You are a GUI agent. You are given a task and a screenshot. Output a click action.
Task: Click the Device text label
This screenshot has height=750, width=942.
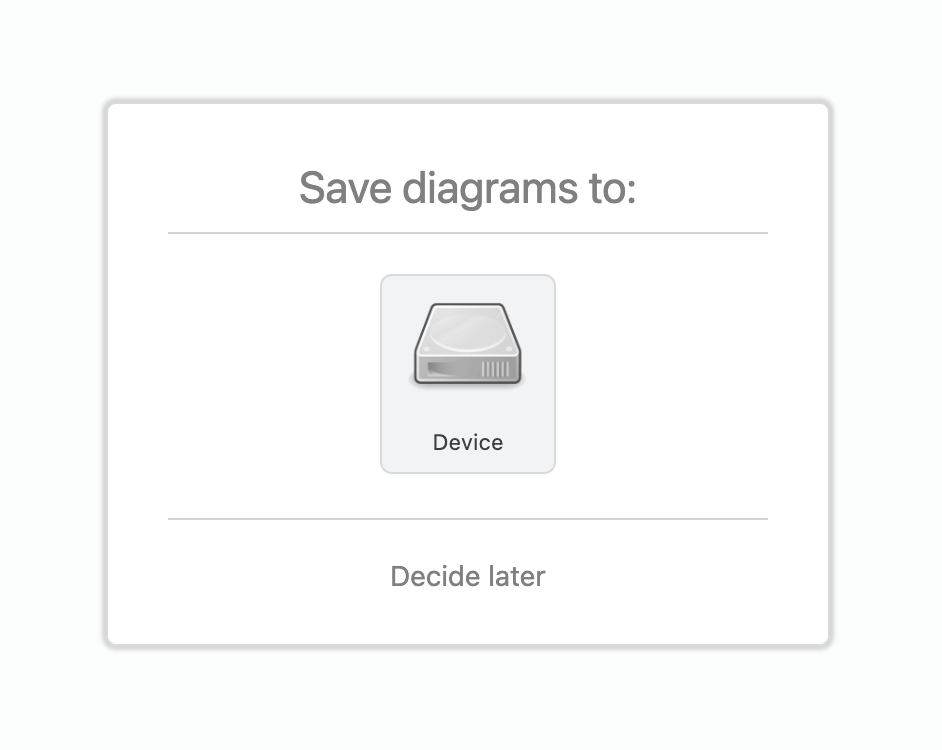pos(468,442)
